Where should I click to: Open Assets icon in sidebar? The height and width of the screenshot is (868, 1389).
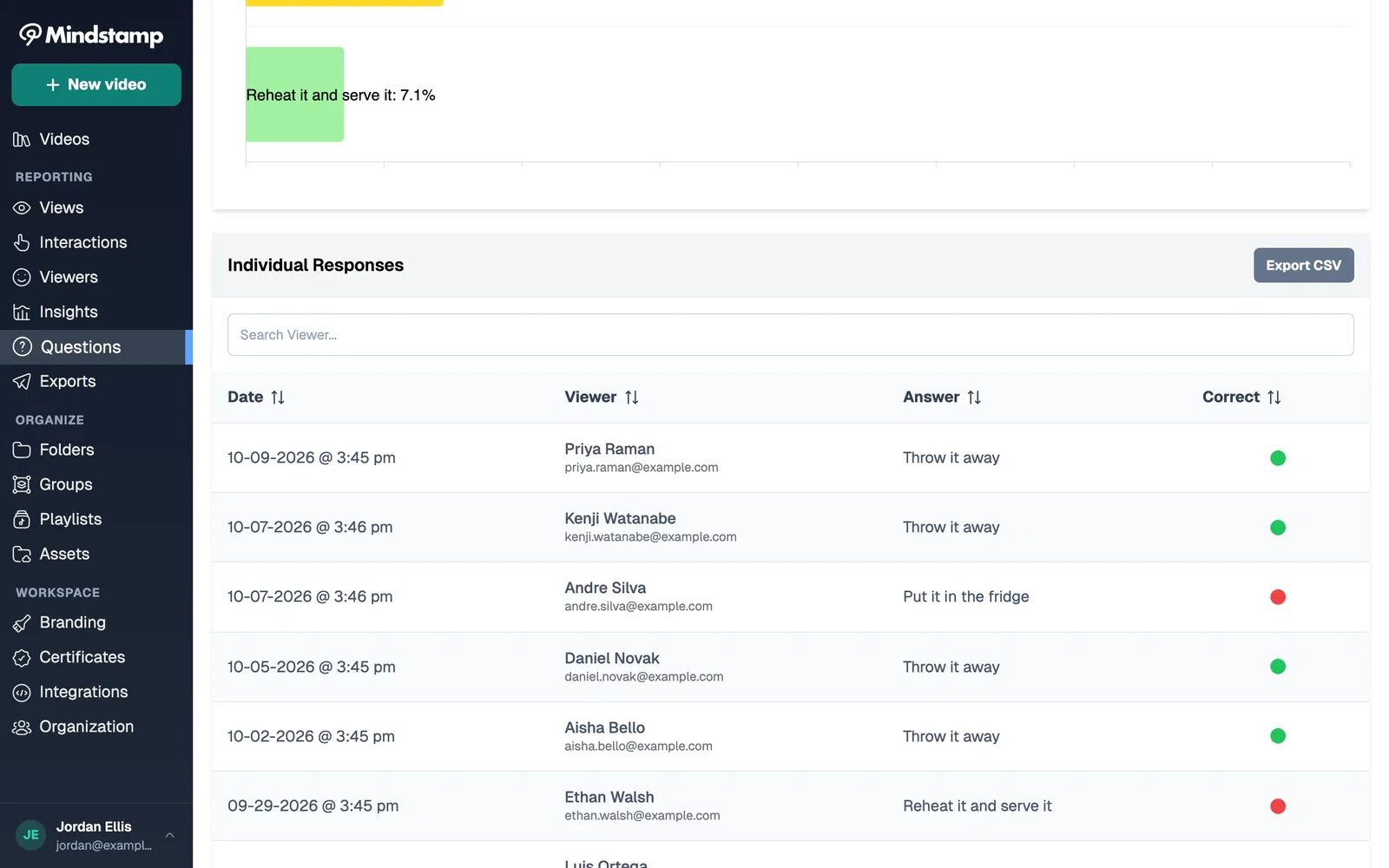pyautogui.click(x=22, y=555)
